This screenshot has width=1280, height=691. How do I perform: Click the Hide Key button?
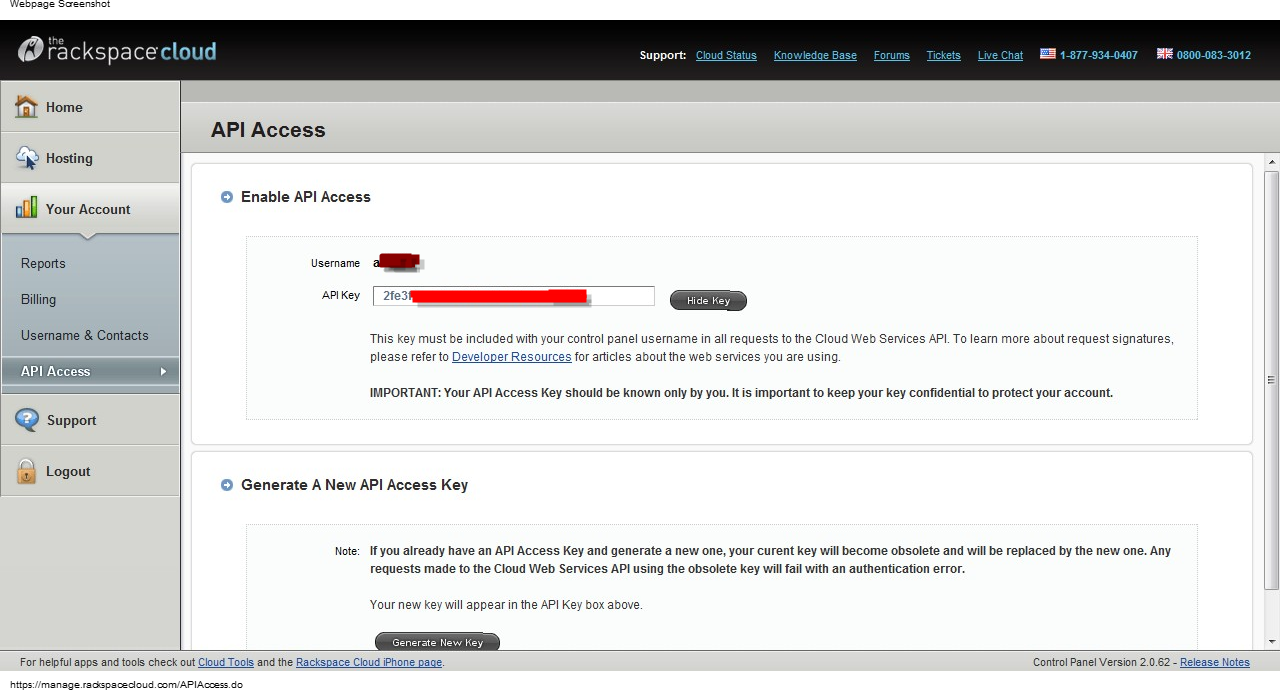[708, 300]
